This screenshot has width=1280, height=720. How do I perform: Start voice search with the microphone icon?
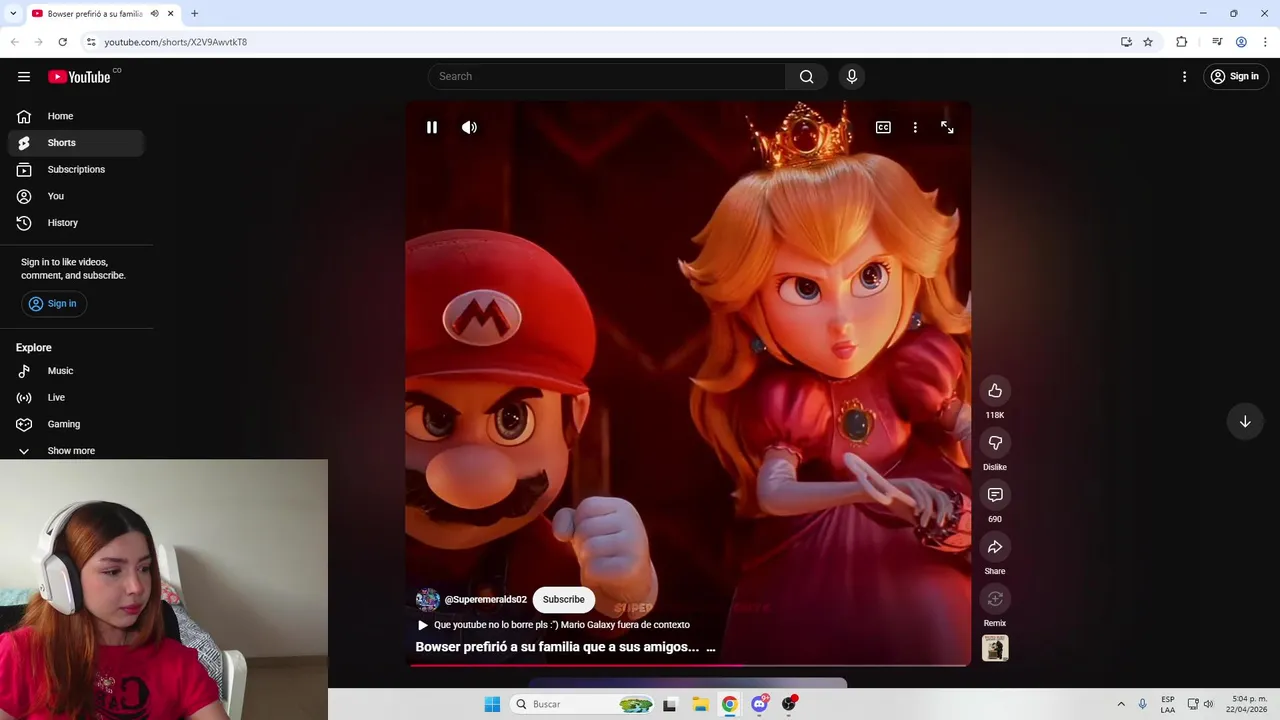pos(852,77)
